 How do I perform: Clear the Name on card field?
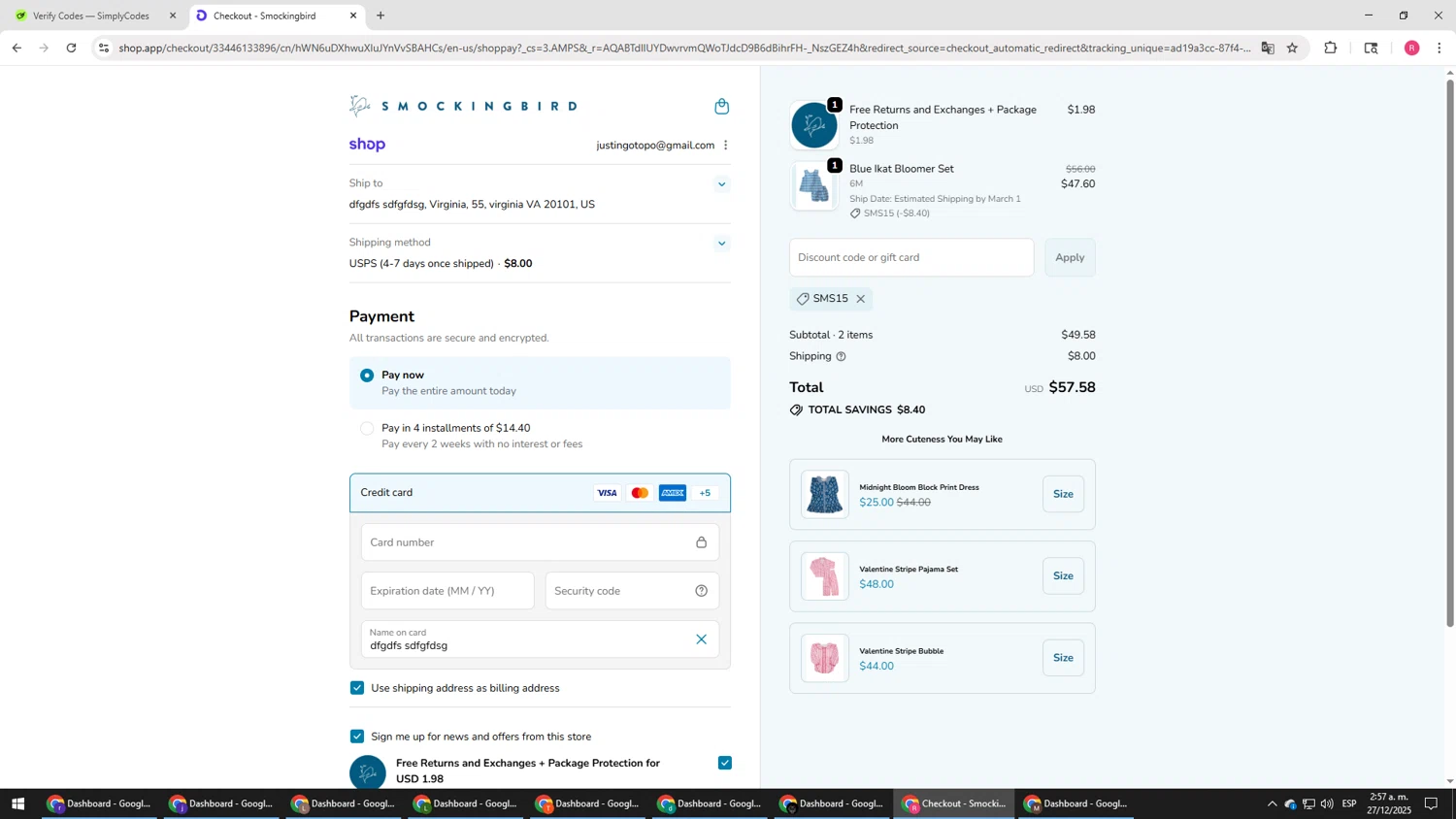click(701, 639)
